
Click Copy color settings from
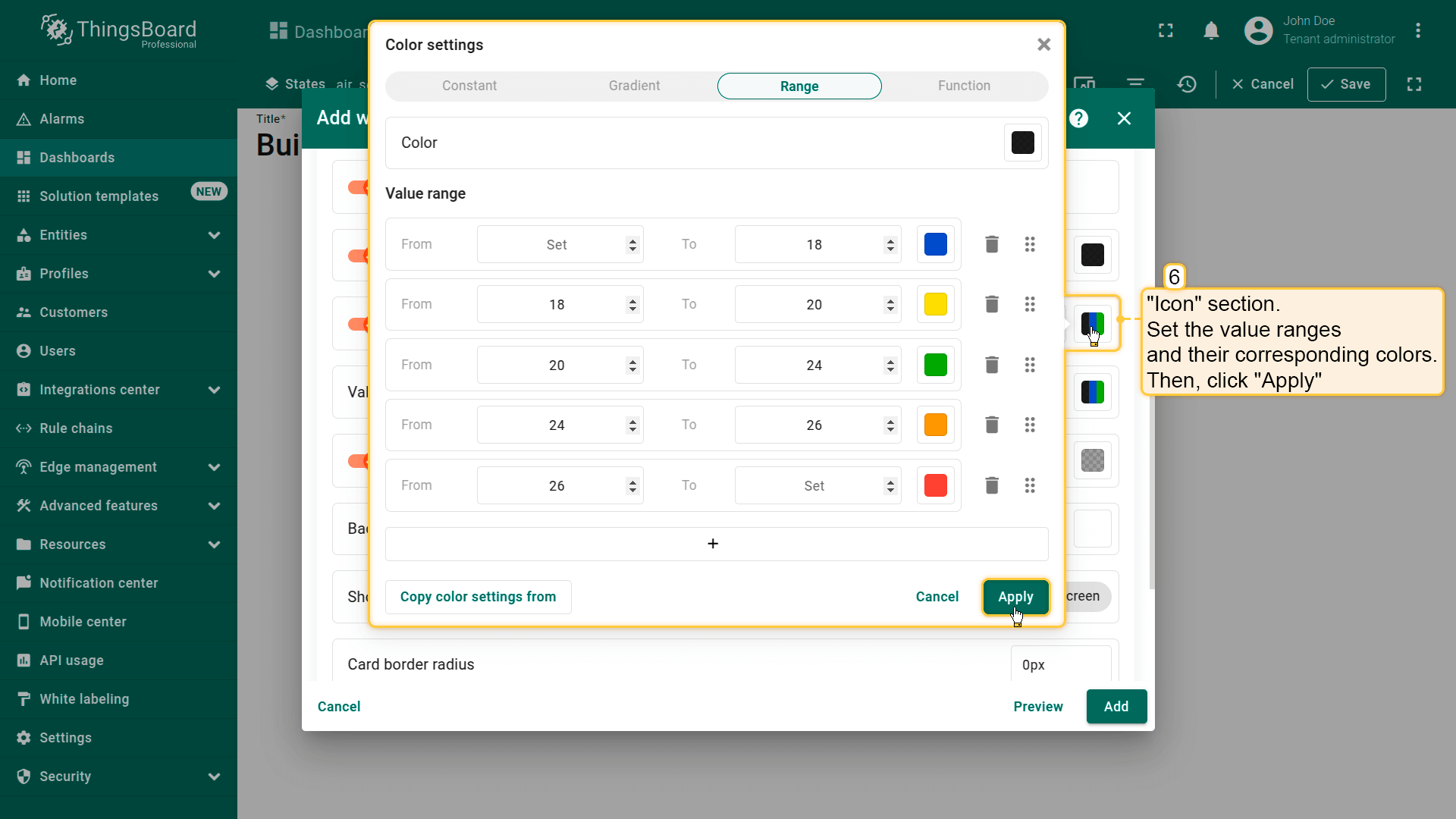pyautogui.click(x=478, y=597)
